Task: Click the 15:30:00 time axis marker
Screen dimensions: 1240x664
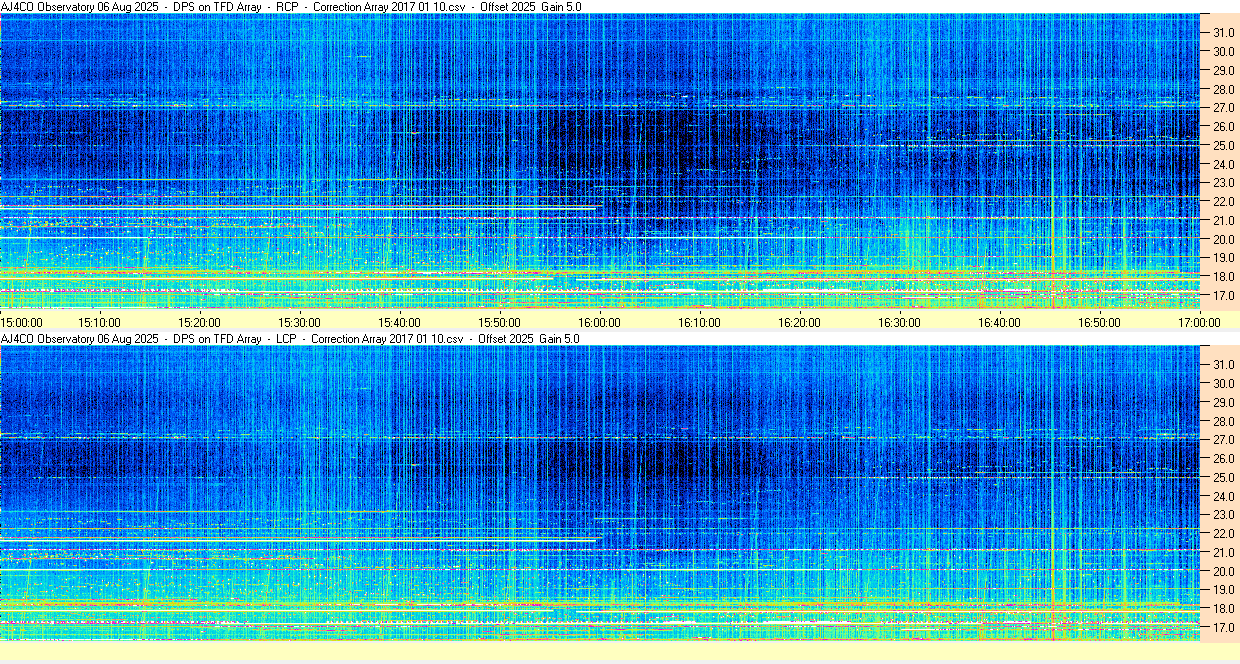Action: 299,322
